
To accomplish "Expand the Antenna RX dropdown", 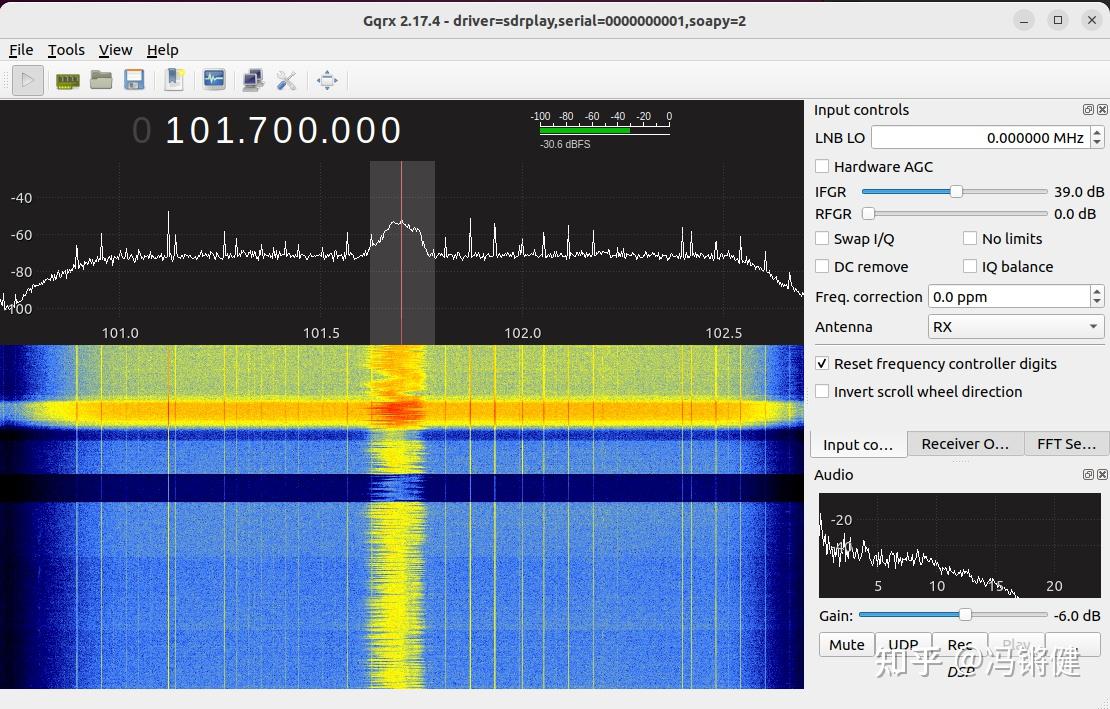I will 1015,327.
